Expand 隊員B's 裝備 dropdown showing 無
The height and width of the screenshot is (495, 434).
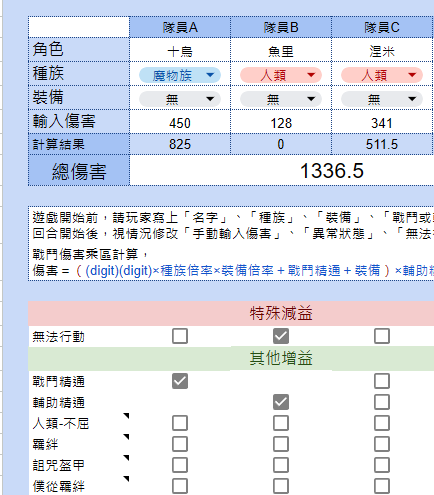click(281, 99)
